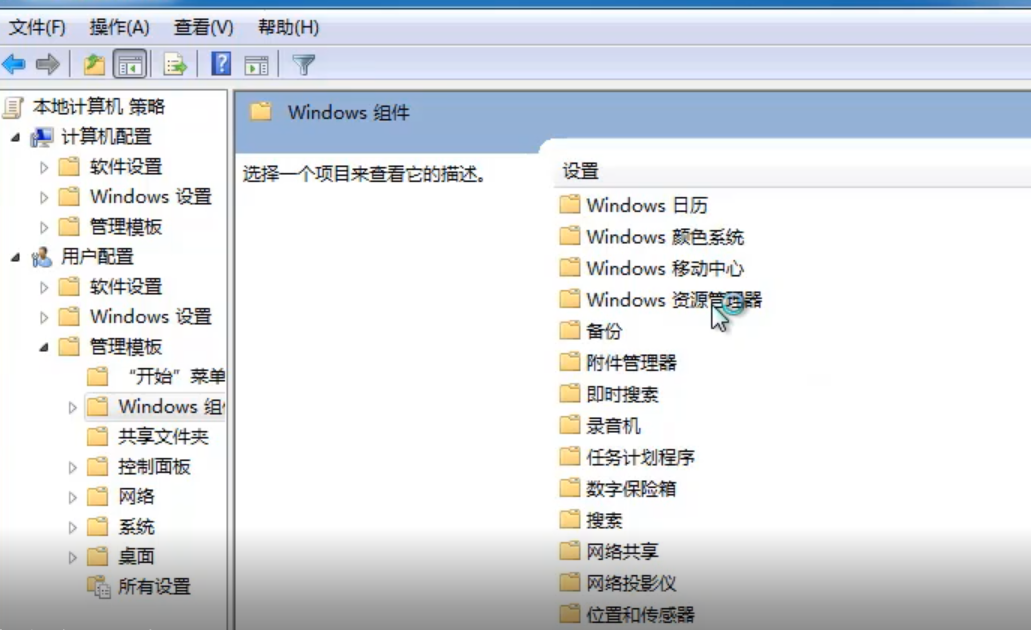Toggle the Show/Hide console tree button
This screenshot has height=630, width=1031.
tap(130, 64)
